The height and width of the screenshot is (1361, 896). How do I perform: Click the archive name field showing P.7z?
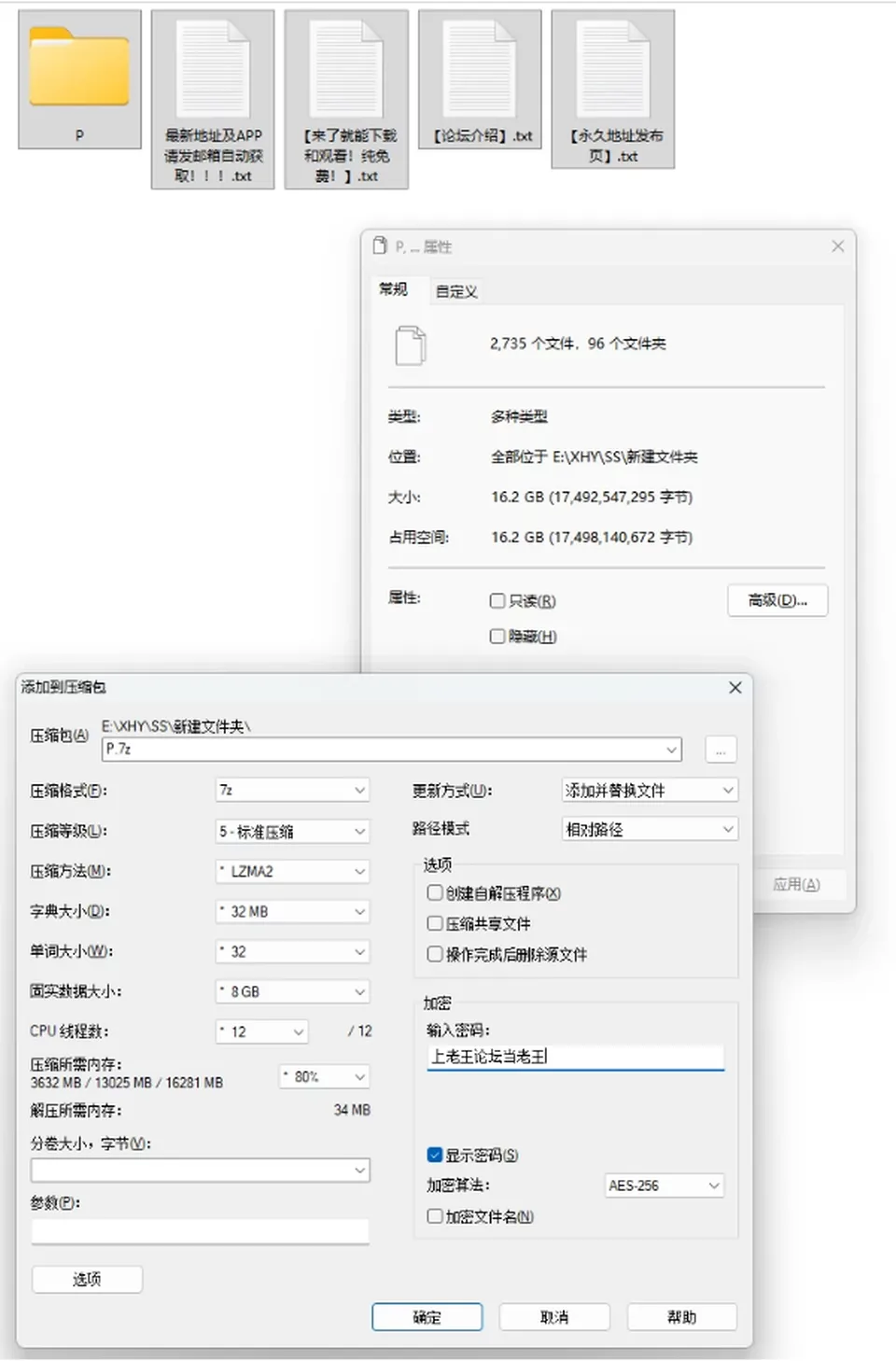coord(392,749)
